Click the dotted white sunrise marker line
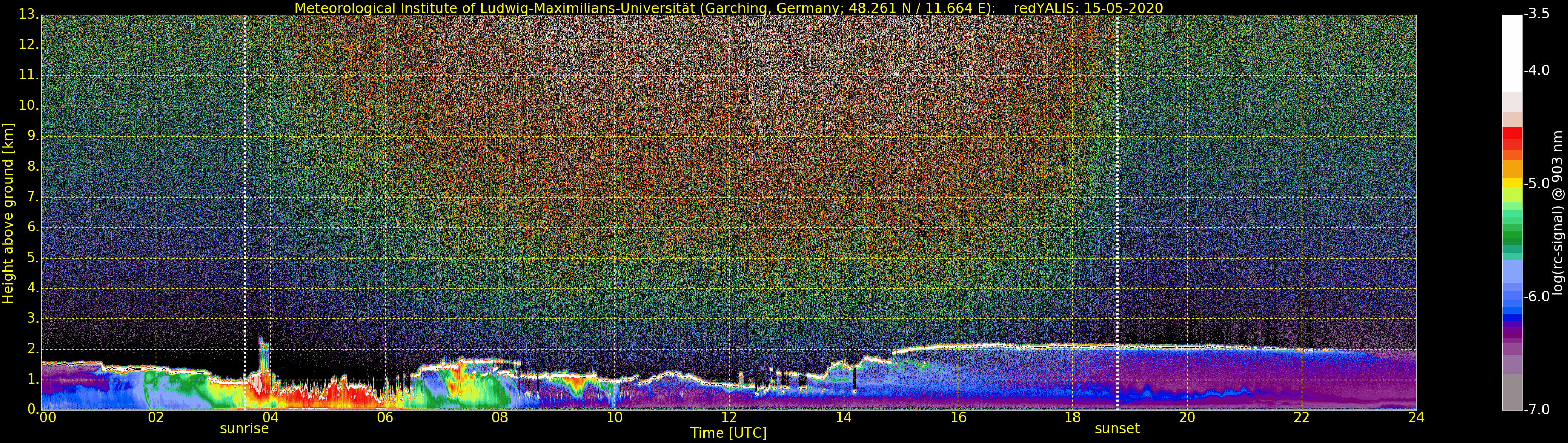Screen dimensions: 1568x443 pyautogui.click(x=245, y=212)
